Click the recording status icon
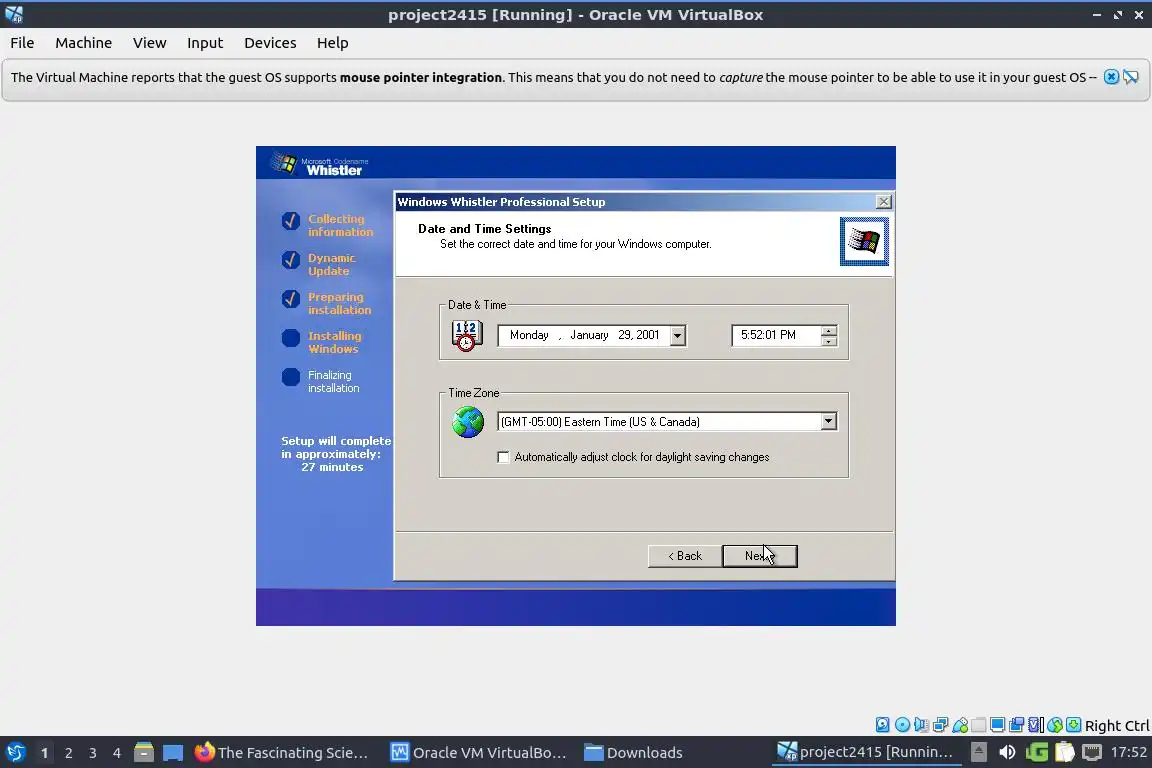The height and width of the screenshot is (768, 1152). (1017, 725)
